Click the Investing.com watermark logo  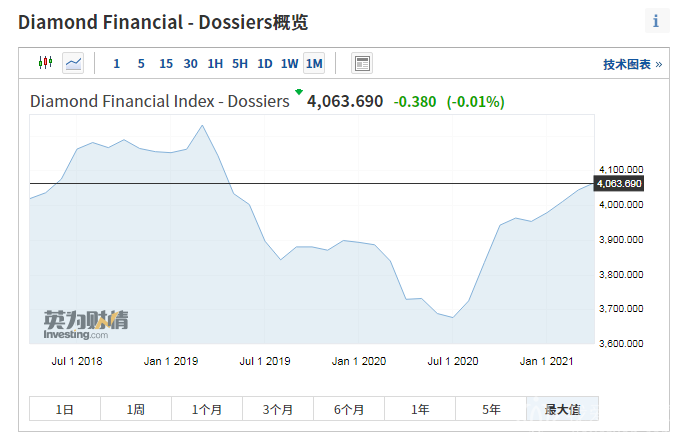coord(86,323)
